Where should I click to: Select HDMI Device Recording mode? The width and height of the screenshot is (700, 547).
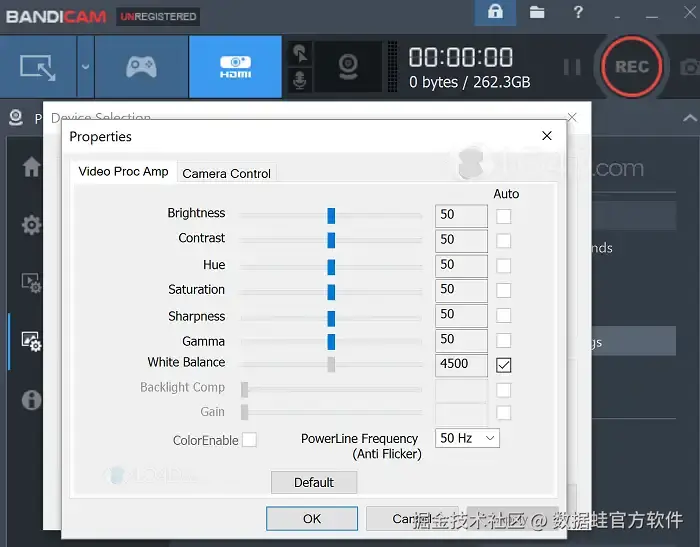(x=235, y=67)
